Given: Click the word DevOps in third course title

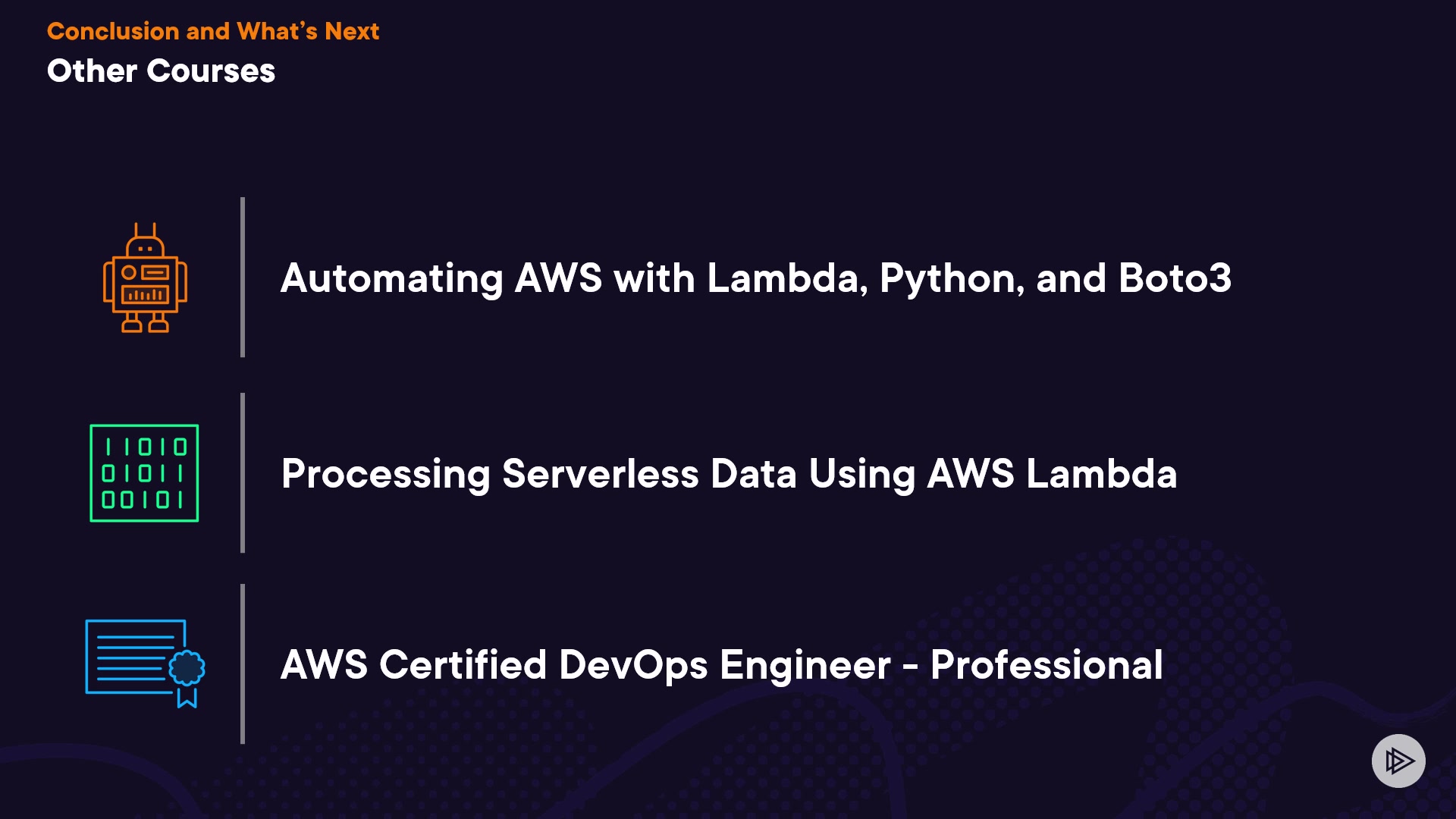Looking at the screenshot, I should click(633, 665).
